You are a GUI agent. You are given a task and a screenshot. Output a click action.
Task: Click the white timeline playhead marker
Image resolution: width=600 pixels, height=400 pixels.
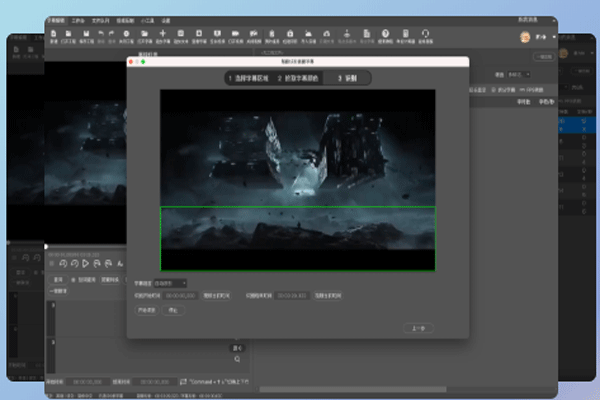[x=45, y=246]
